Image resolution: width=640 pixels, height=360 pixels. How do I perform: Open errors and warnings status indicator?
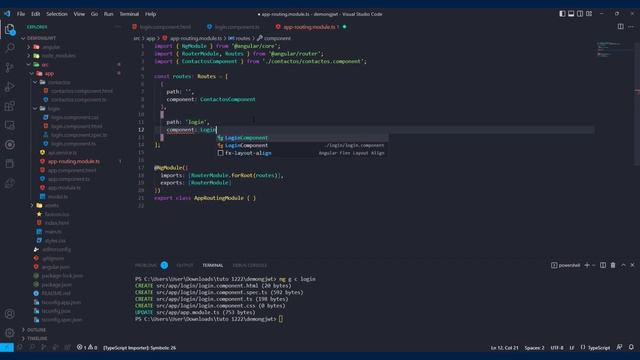(87, 348)
